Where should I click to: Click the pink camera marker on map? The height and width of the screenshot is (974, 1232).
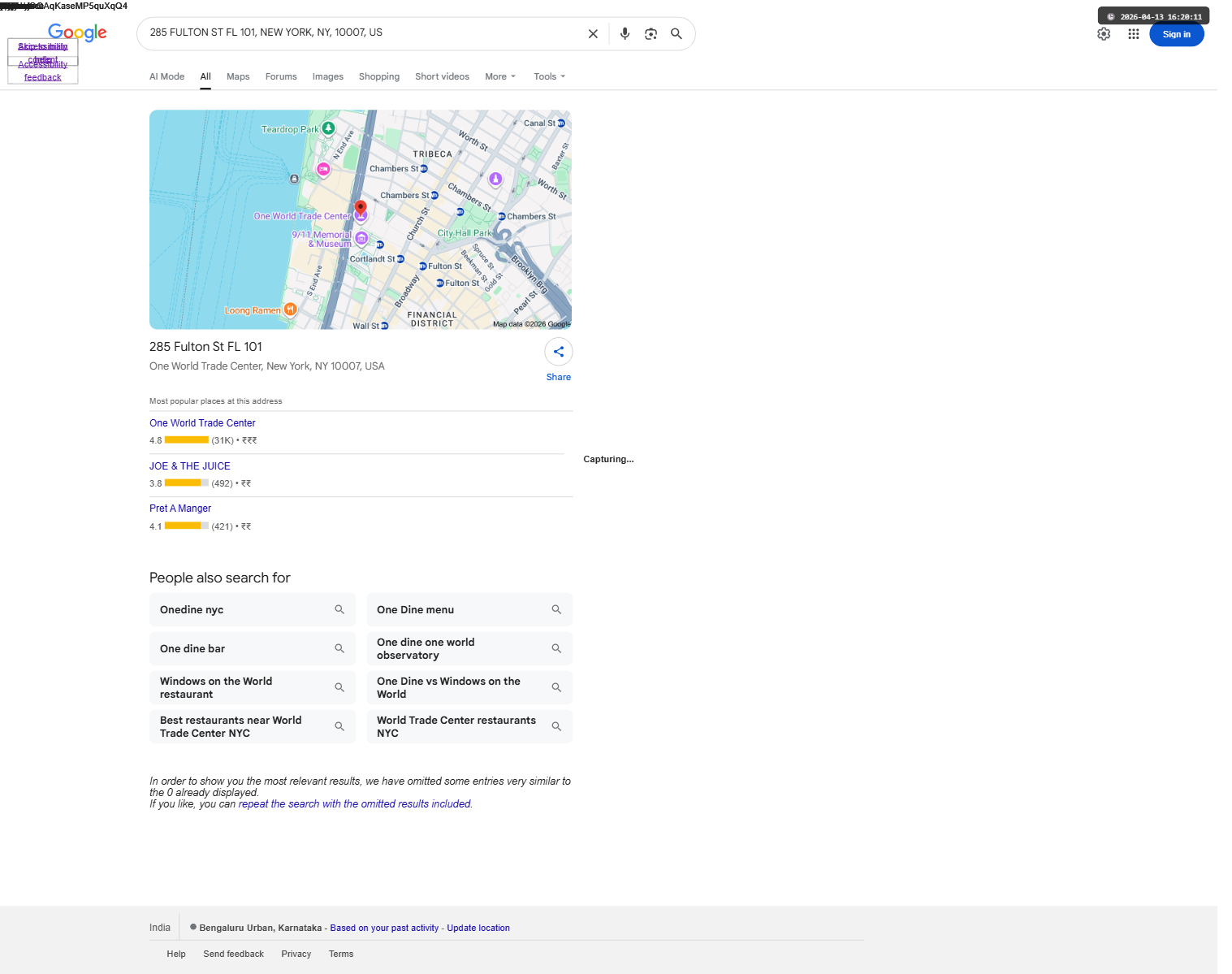323,169
